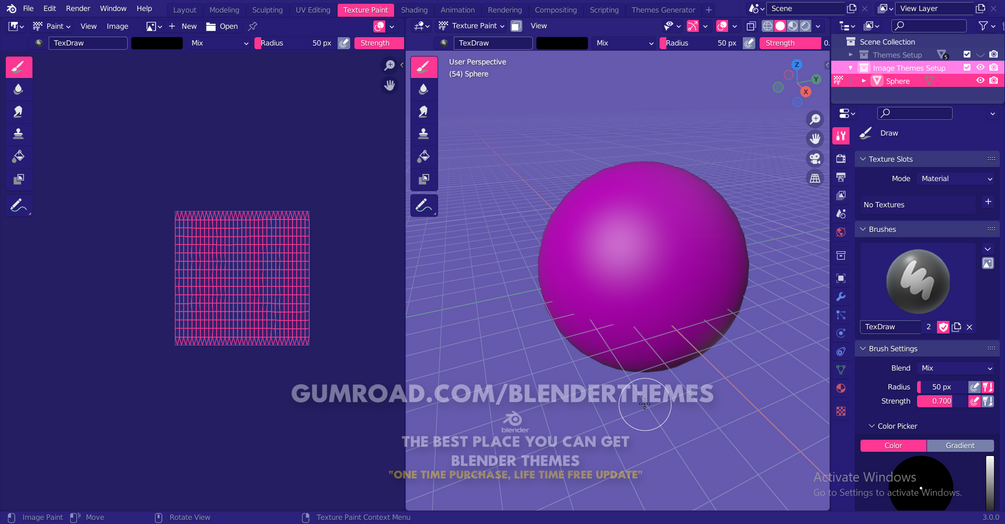The width and height of the screenshot is (1005, 524).
Task: Switch to the UV Editing workspace tab
Action: pyautogui.click(x=313, y=10)
